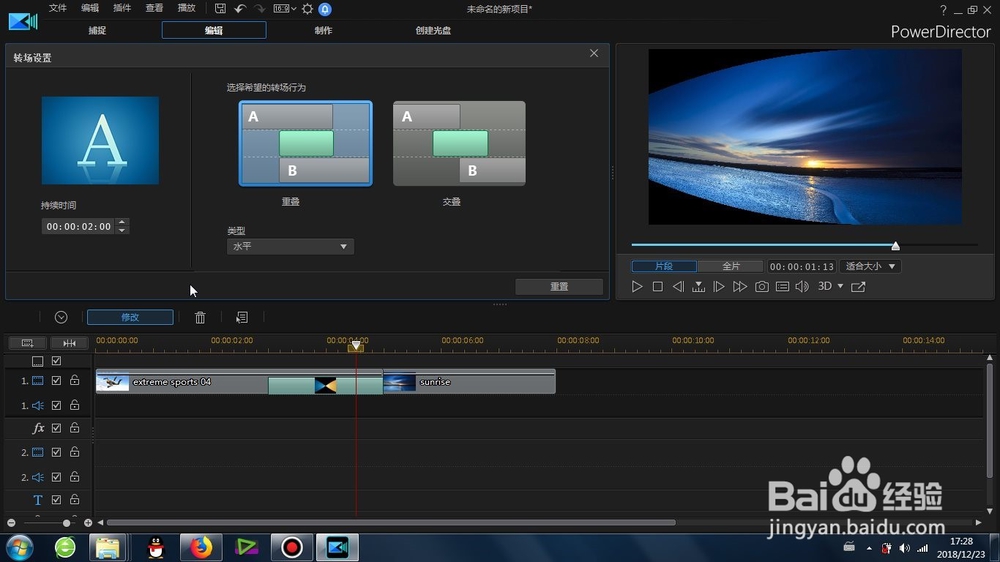Switch to the 捕捉 tab
Viewport: 1000px width, 562px height.
pos(97,30)
